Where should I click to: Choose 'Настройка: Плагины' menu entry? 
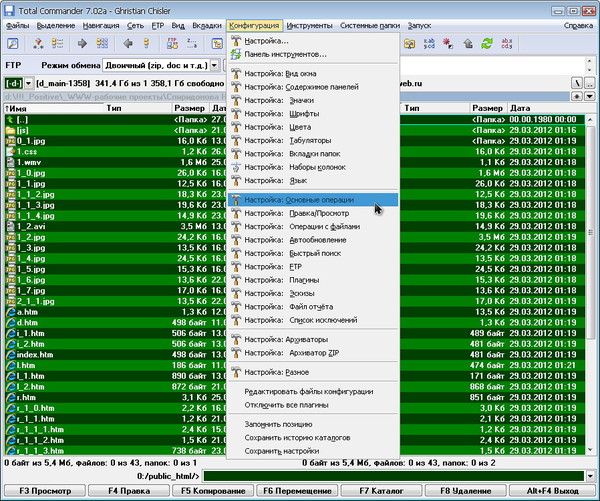tap(313, 280)
